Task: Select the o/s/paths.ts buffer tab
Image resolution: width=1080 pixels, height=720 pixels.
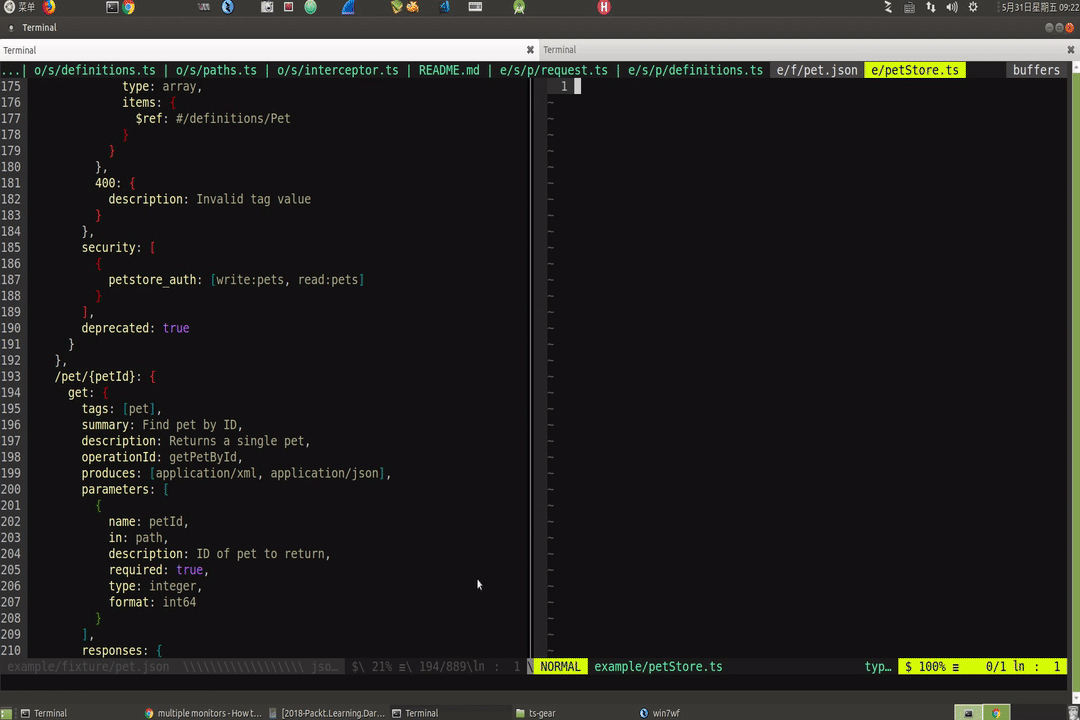Action: [216, 70]
